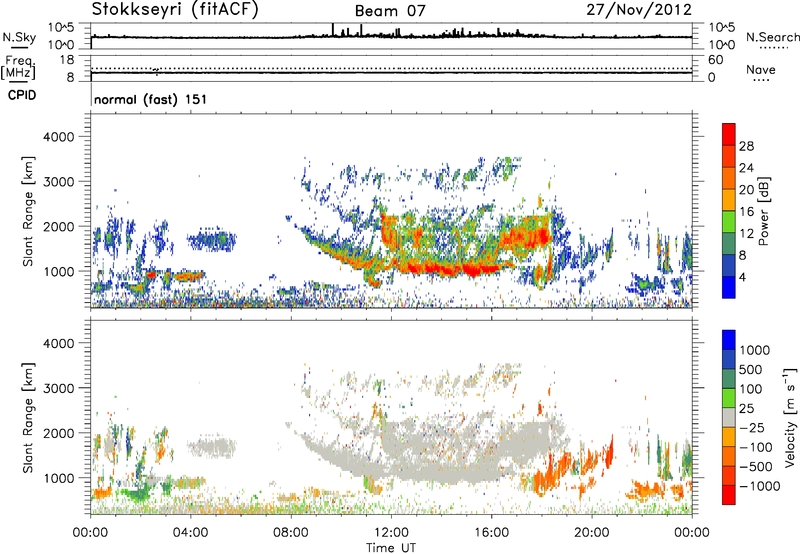Click the light green 25–100 Velocity colorbar segment
This screenshot has height=554, width=800.
(729, 398)
